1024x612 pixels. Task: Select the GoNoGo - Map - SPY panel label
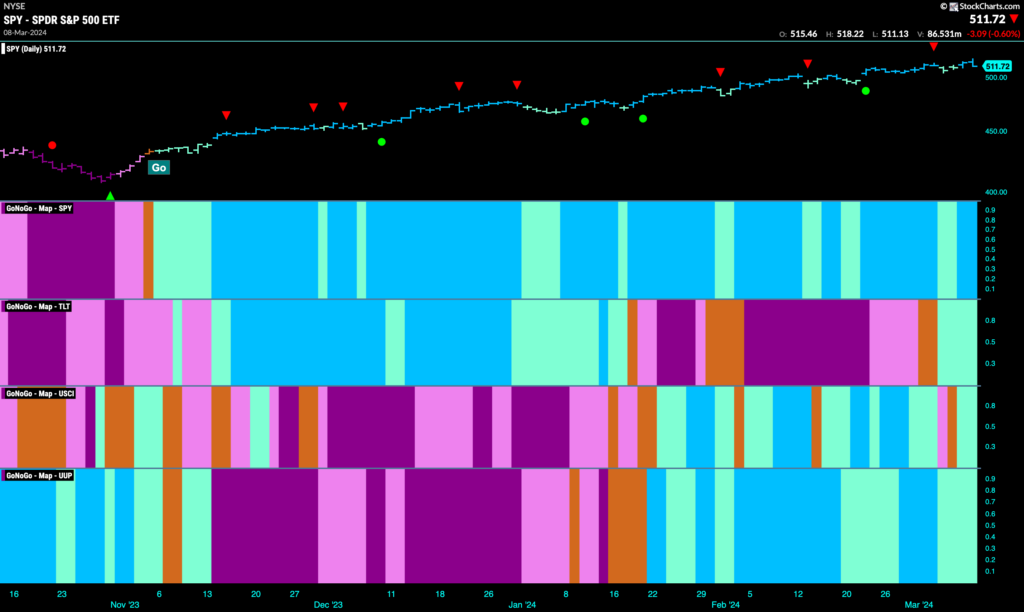pyautogui.click(x=39, y=208)
